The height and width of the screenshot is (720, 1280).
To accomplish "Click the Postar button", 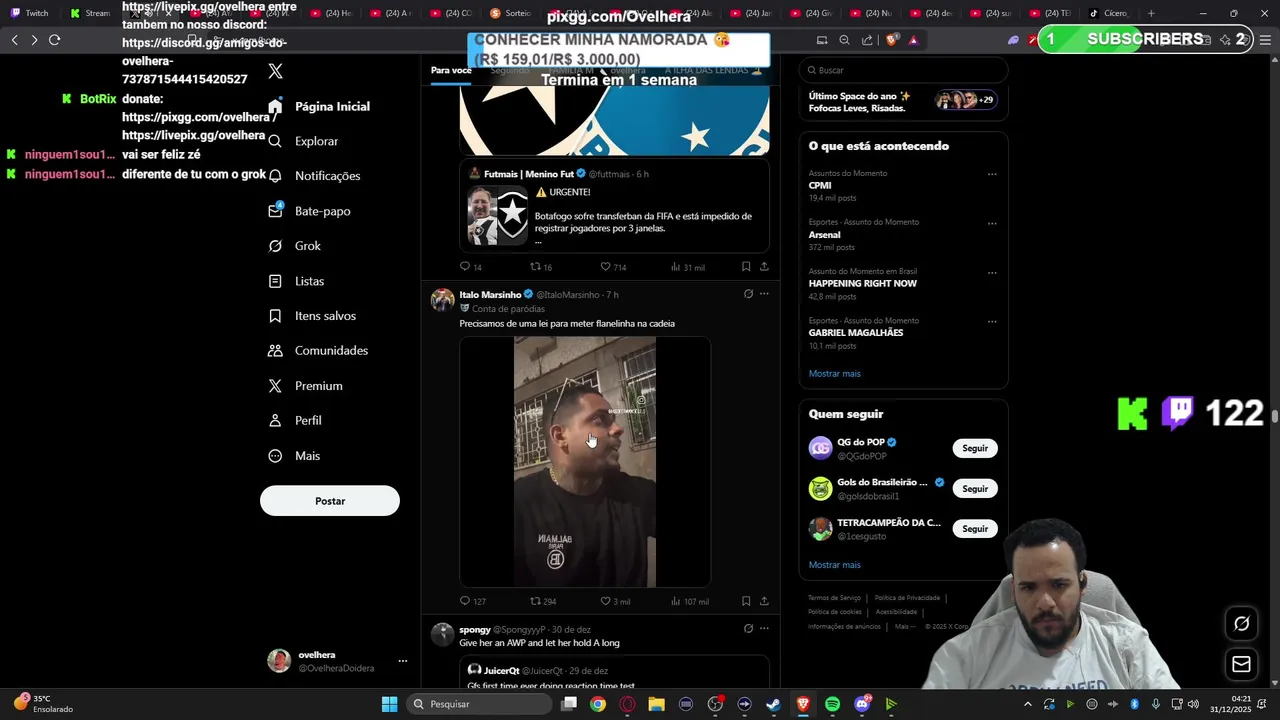I will (330, 501).
